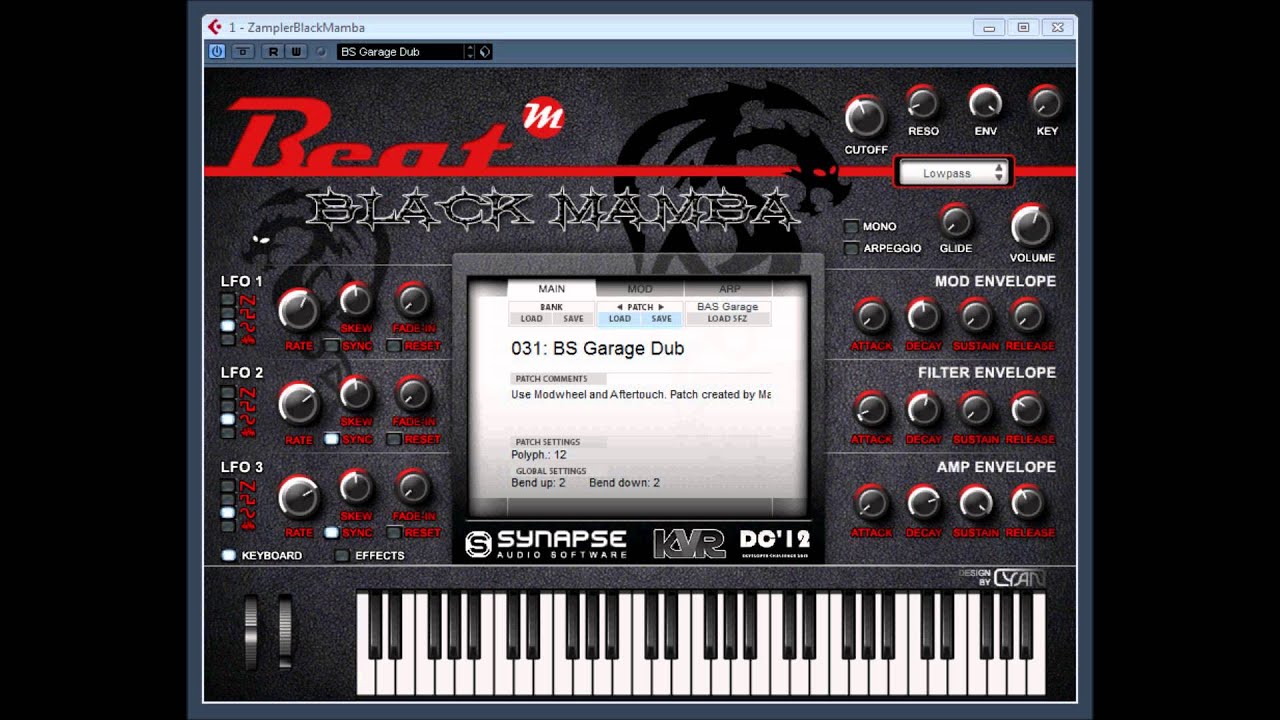The height and width of the screenshot is (720, 1280).
Task: Open the Lowpass filter type dropdown
Action: 953,173
